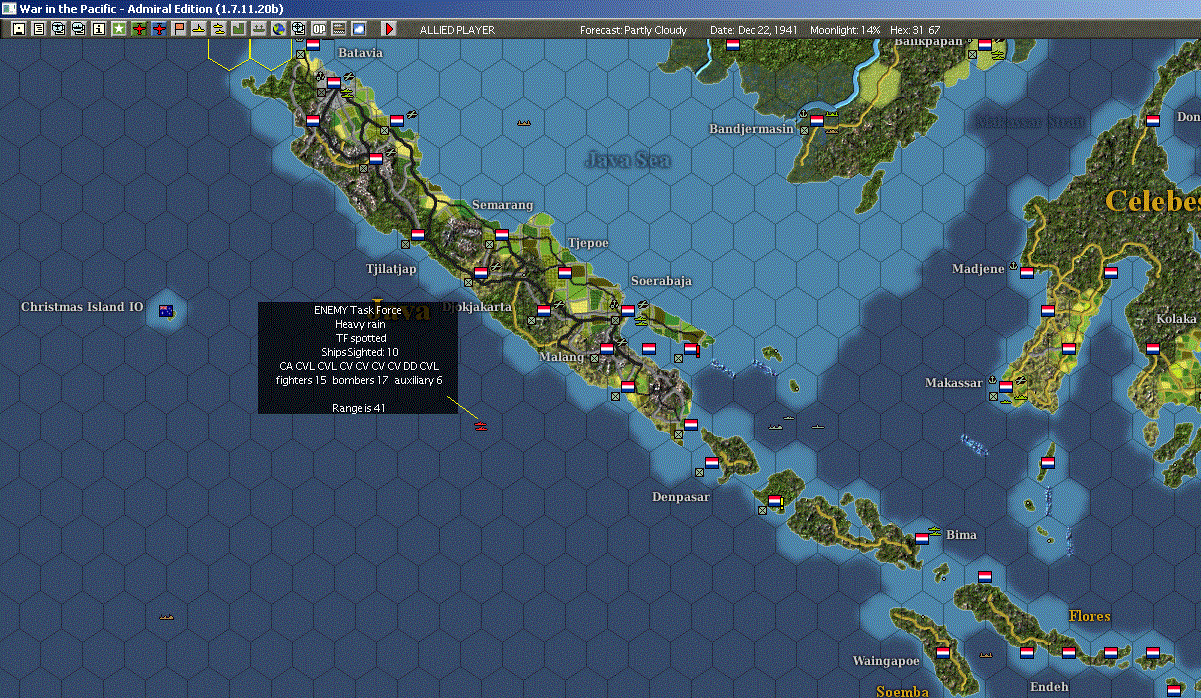Select Christmas Island IO Australian flag
The height and width of the screenshot is (698, 1201).
coord(165,311)
